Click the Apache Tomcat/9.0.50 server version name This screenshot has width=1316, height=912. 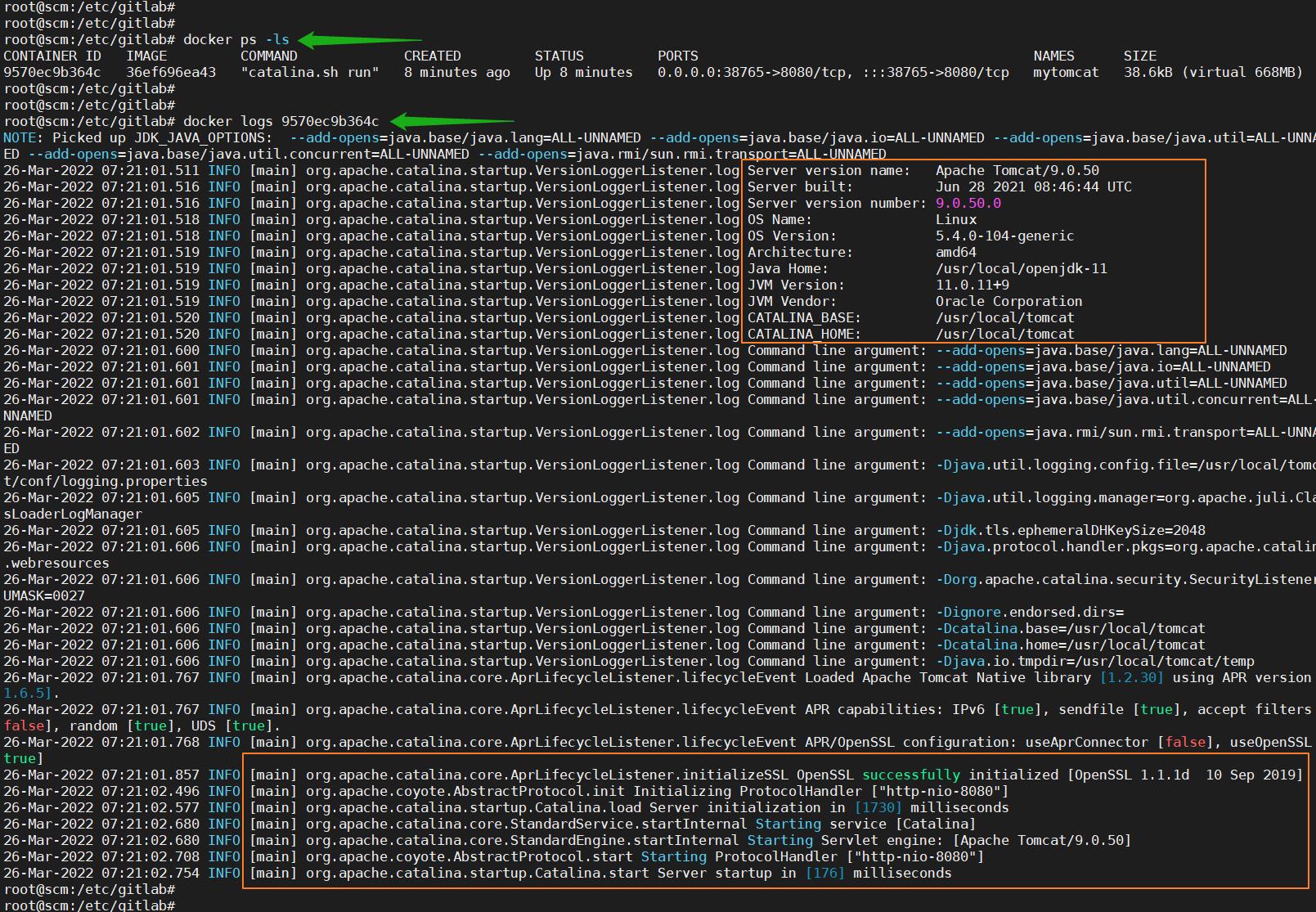pyautogui.click(x=1017, y=170)
